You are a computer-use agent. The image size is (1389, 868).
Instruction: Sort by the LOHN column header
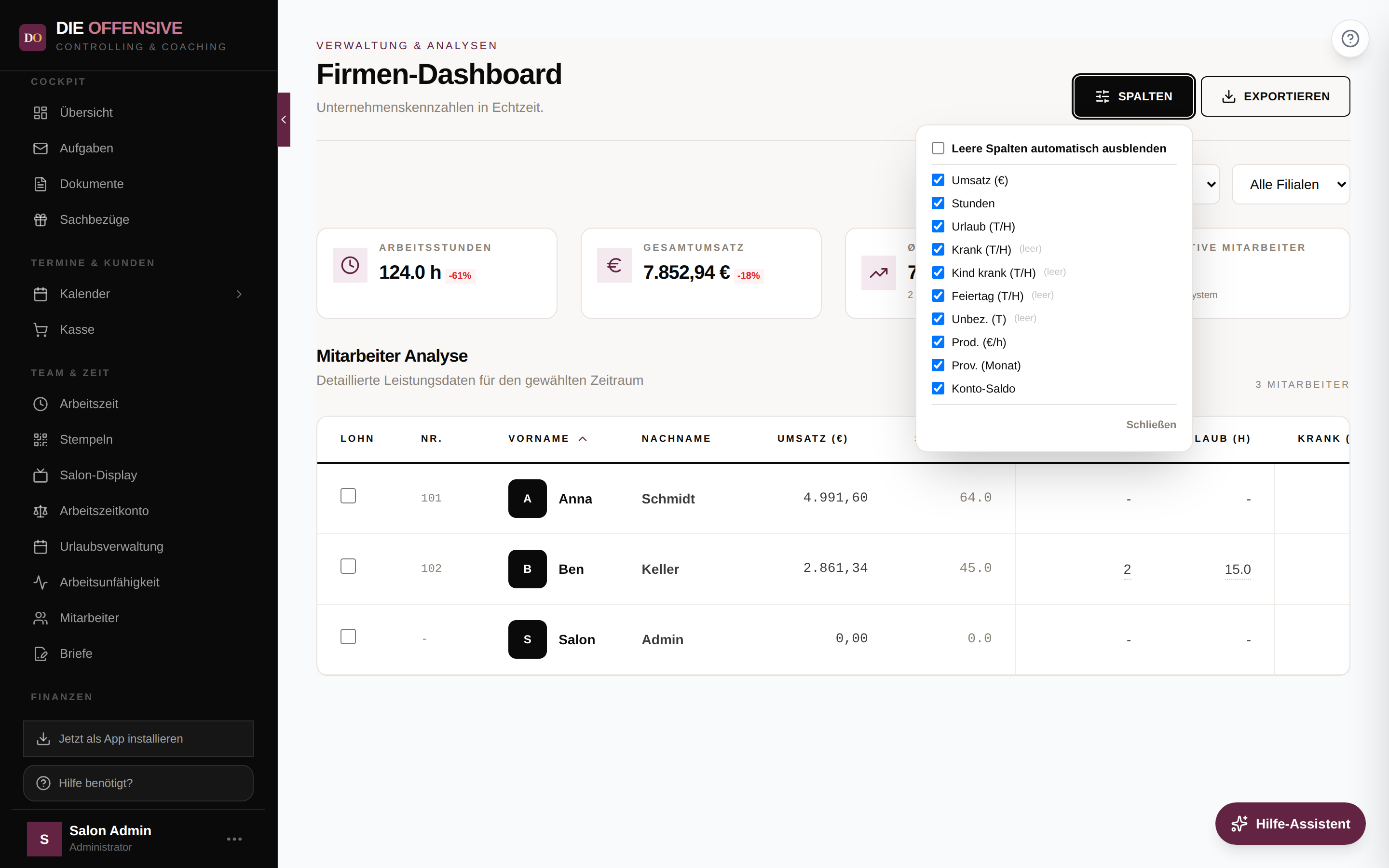(357, 439)
